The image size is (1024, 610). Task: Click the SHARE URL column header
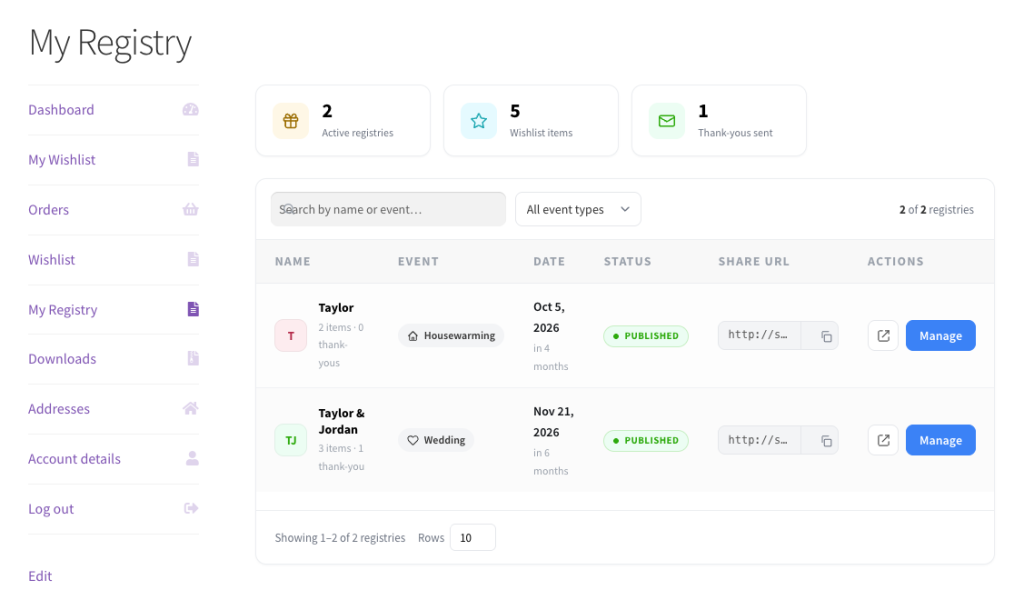pyautogui.click(x=754, y=261)
